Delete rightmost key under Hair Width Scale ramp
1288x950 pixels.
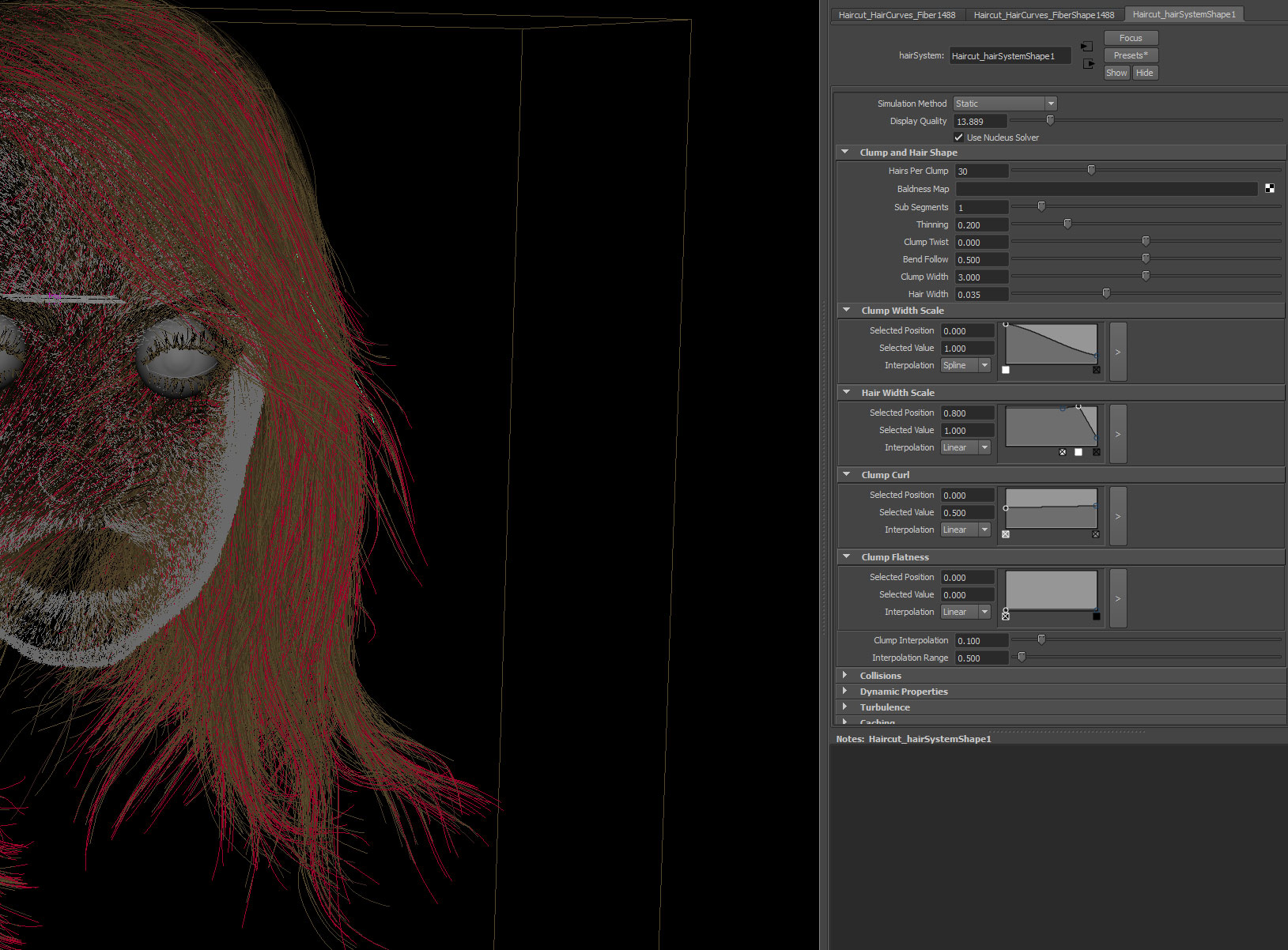pyautogui.click(x=1097, y=452)
